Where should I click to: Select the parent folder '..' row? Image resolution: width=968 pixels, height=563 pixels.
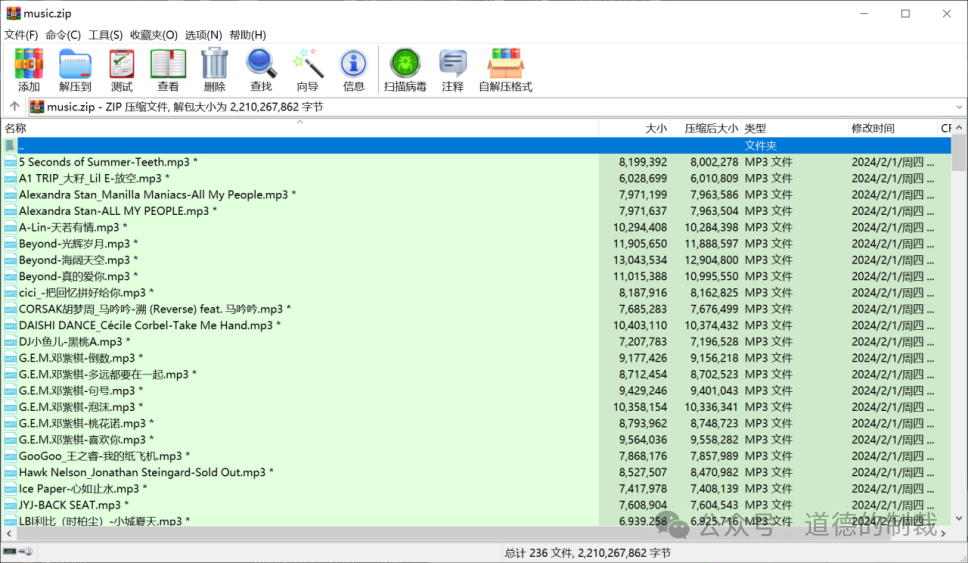(x=476, y=146)
